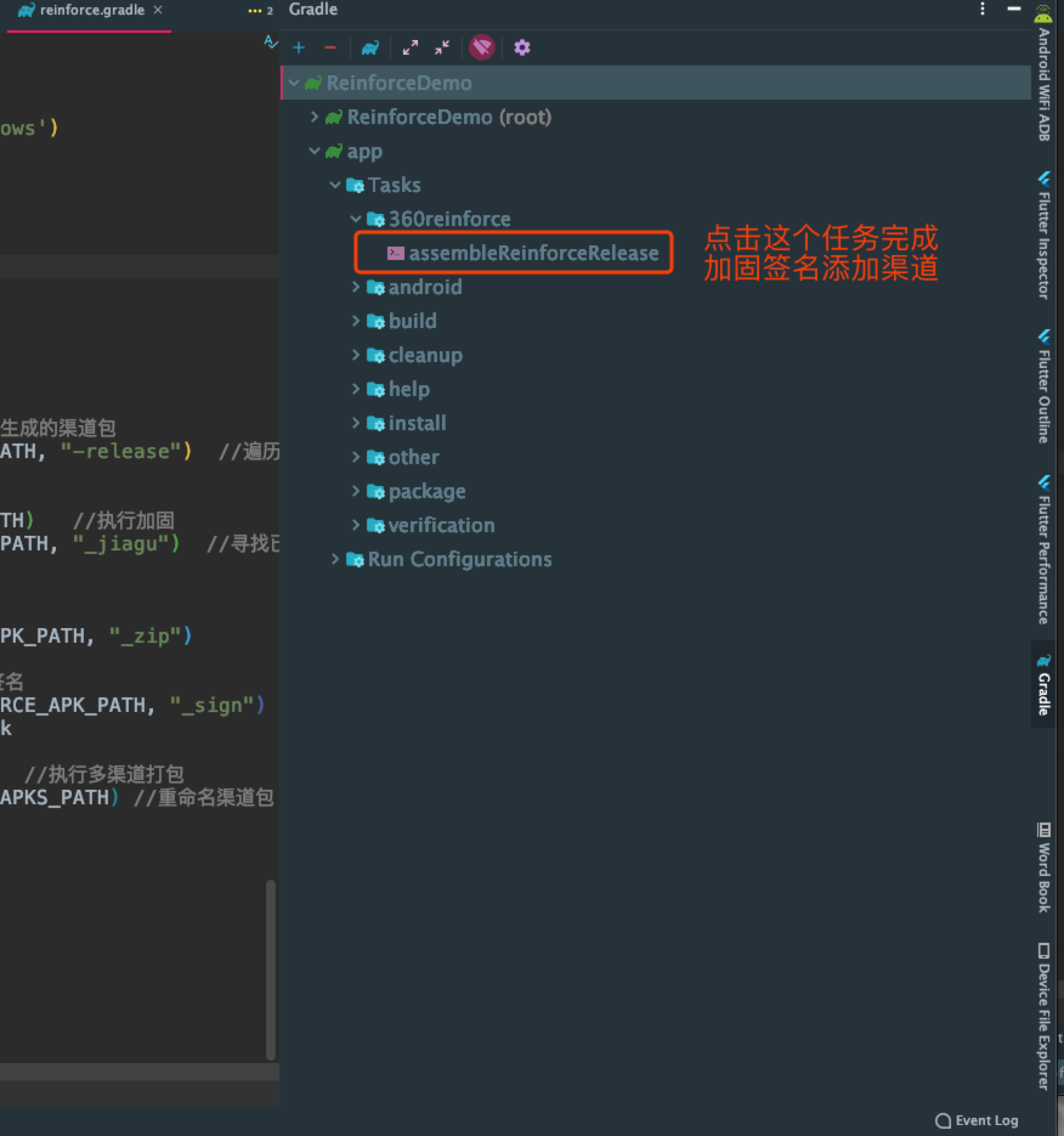This screenshot has height=1136, width=1064.
Task: Open the Device File Explorer panel
Action: (1044, 1016)
